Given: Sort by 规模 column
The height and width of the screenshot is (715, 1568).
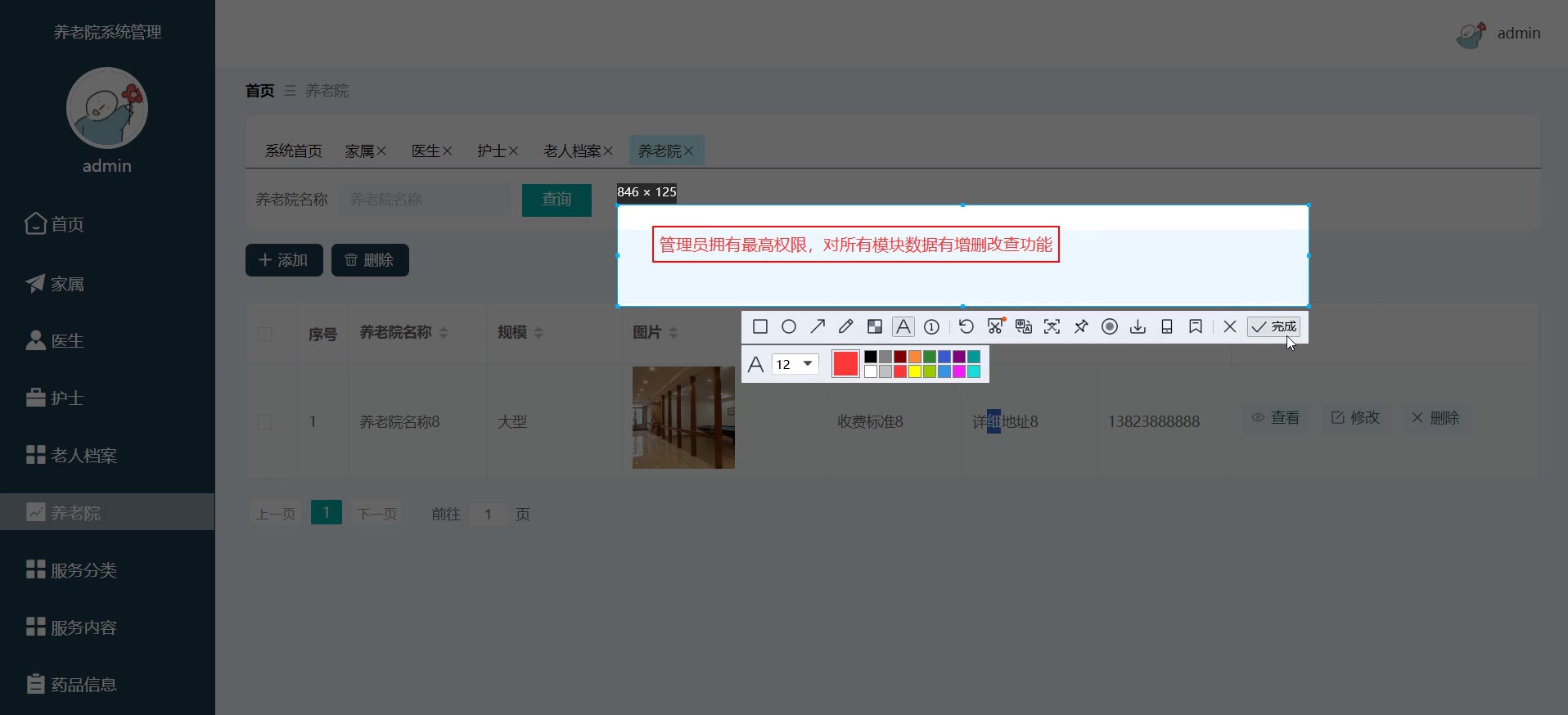Looking at the screenshot, I should (x=538, y=333).
